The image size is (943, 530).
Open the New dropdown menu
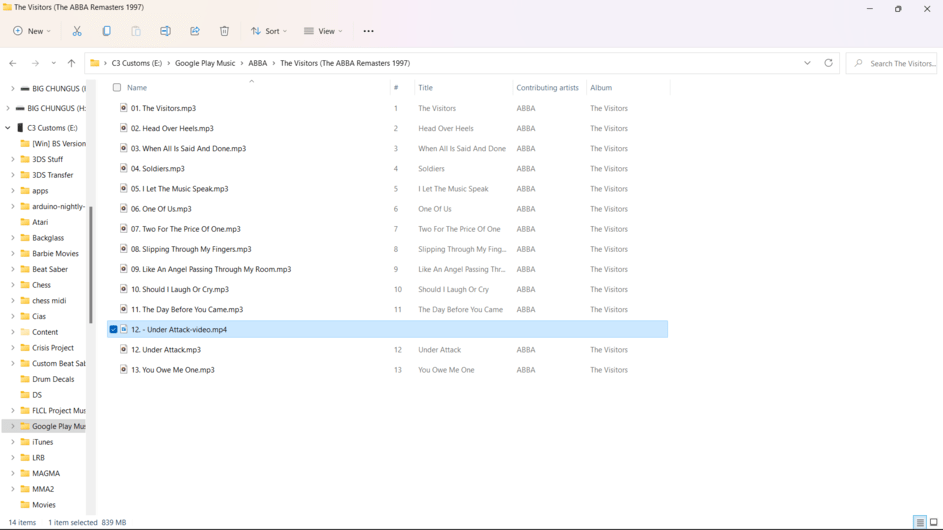[x=32, y=31]
